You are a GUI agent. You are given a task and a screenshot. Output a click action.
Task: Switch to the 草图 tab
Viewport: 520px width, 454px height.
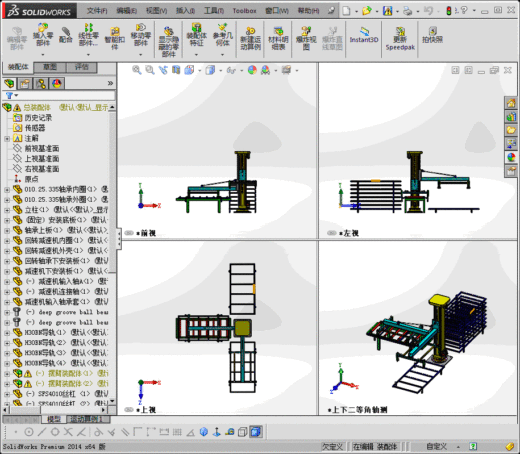(x=50, y=67)
